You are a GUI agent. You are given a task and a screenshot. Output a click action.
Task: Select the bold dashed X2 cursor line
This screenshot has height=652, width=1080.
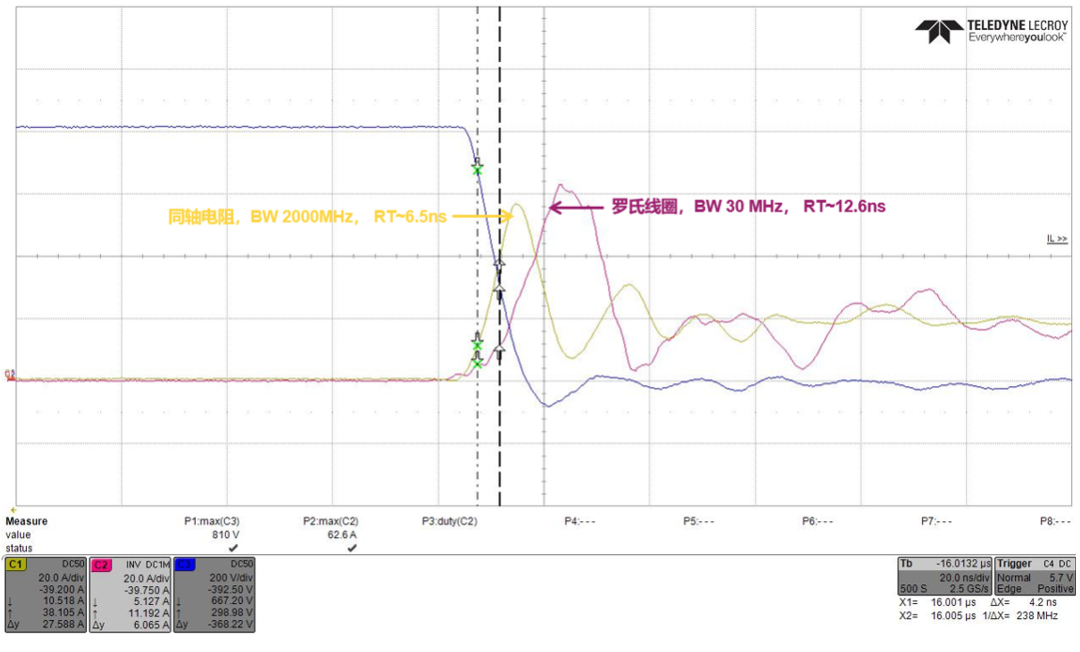coord(500,256)
